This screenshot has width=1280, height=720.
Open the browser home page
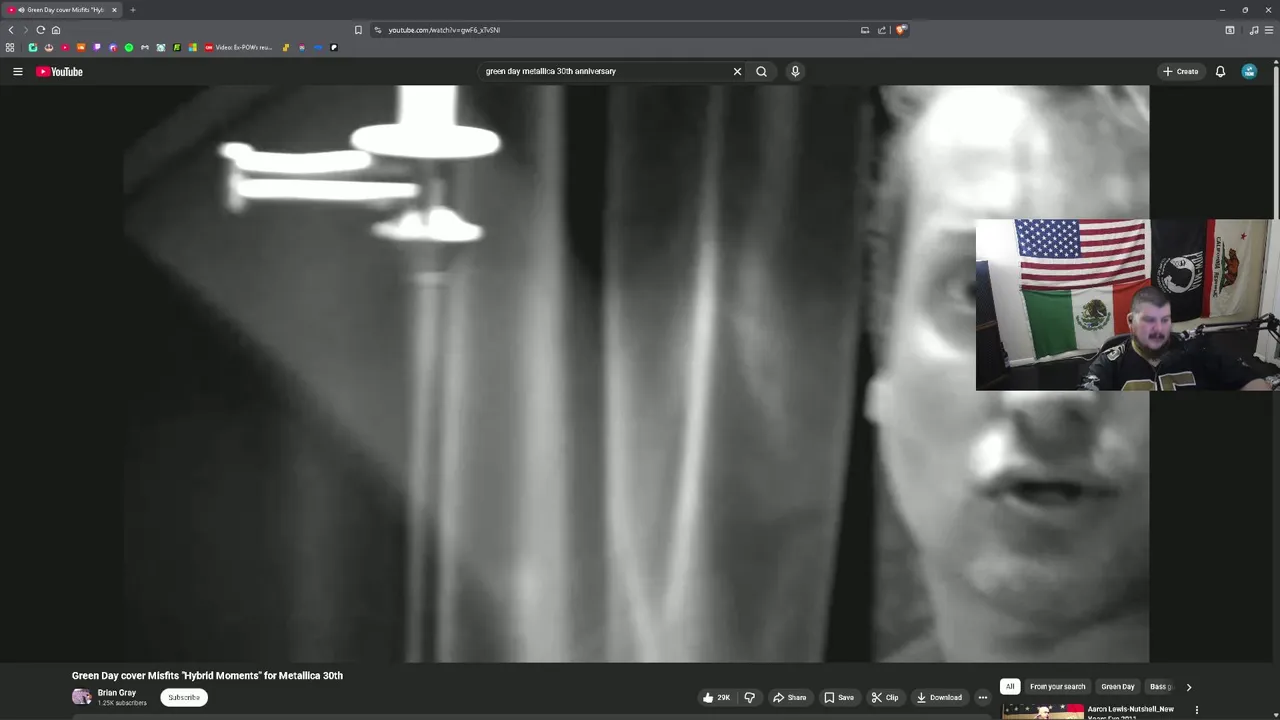[56, 30]
